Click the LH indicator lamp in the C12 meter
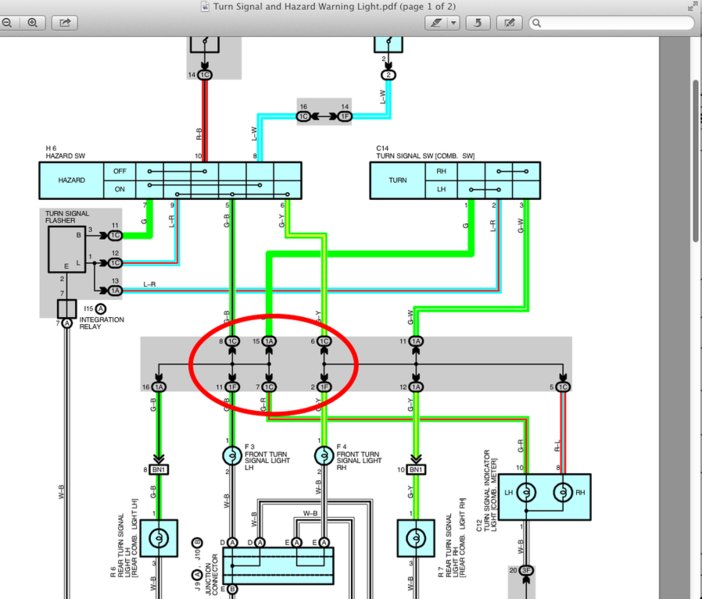Viewport: 702px width, 599px height. pos(526,492)
